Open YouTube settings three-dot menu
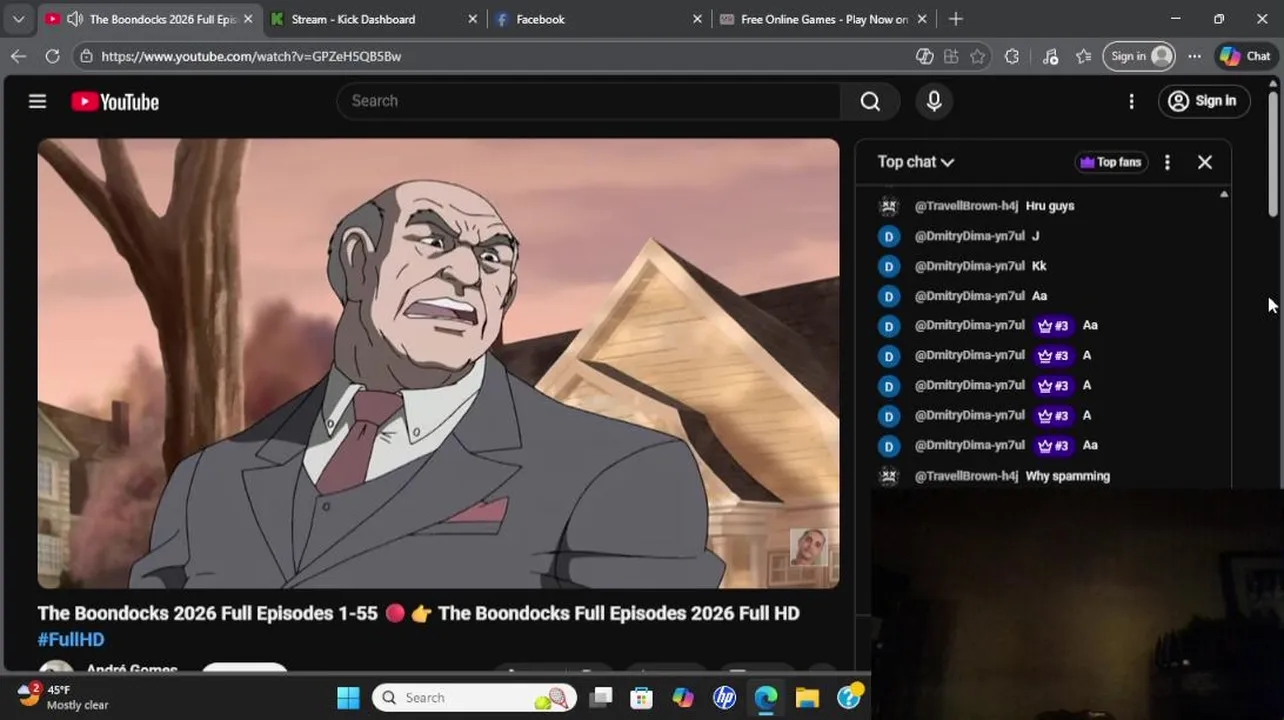This screenshot has width=1284, height=720. (x=1131, y=101)
